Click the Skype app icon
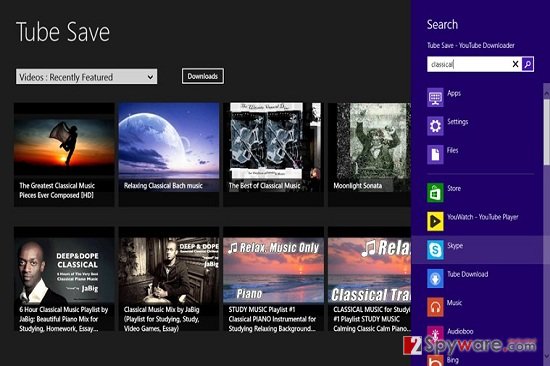 click(435, 250)
